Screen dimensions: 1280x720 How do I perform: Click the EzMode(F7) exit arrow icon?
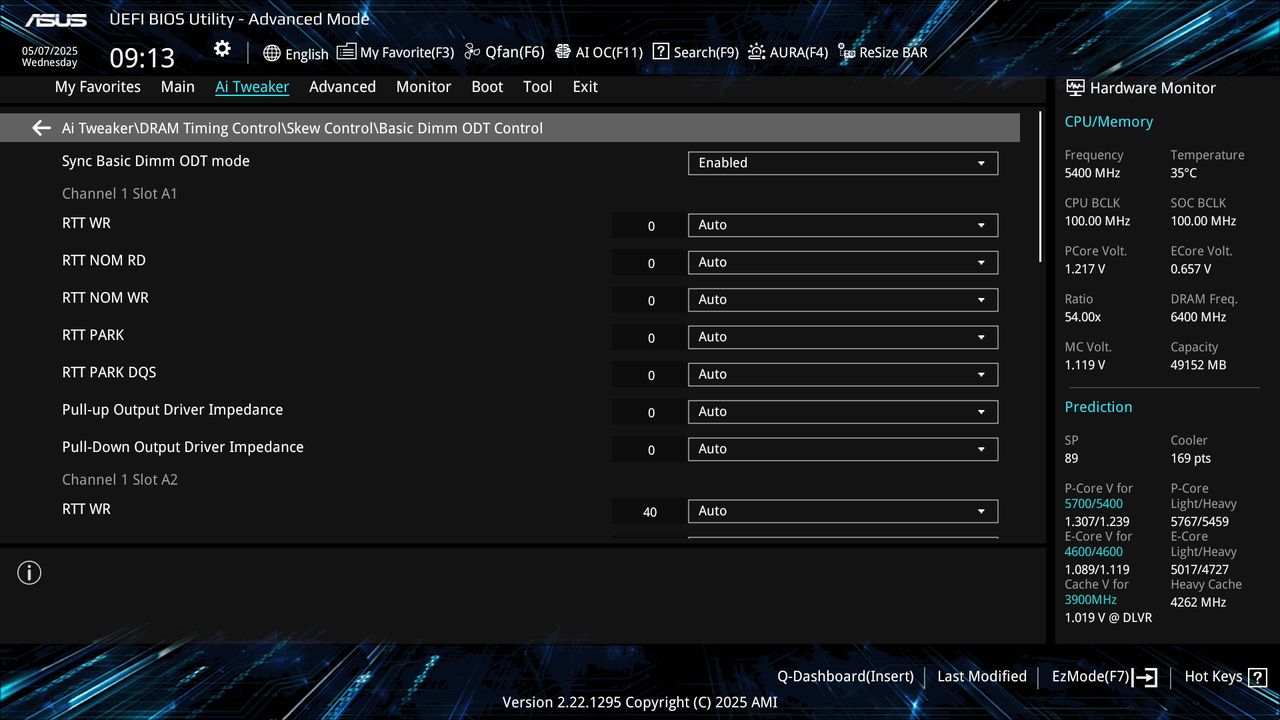pyautogui.click(x=1145, y=677)
